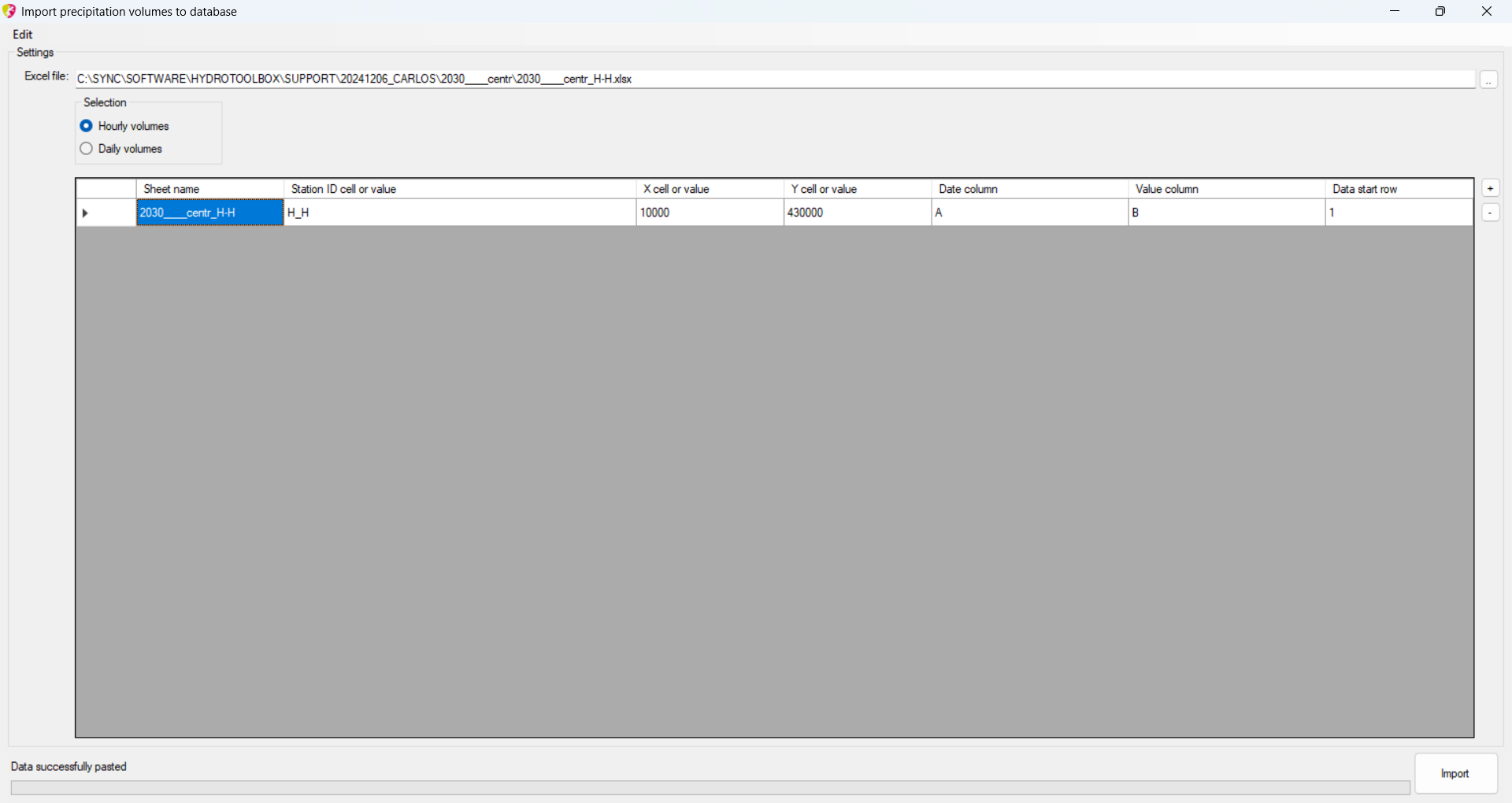Click the remove row minus button
1512x803 pixels.
(1490, 213)
